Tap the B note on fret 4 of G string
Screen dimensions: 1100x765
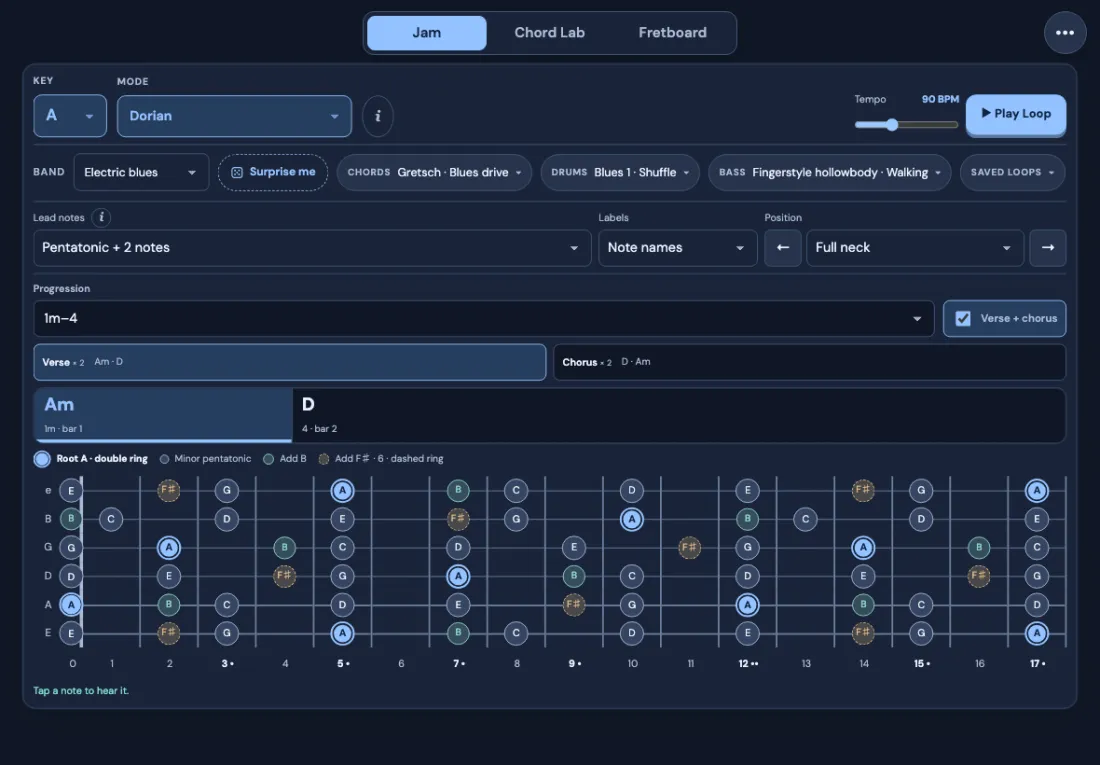pos(284,547)
